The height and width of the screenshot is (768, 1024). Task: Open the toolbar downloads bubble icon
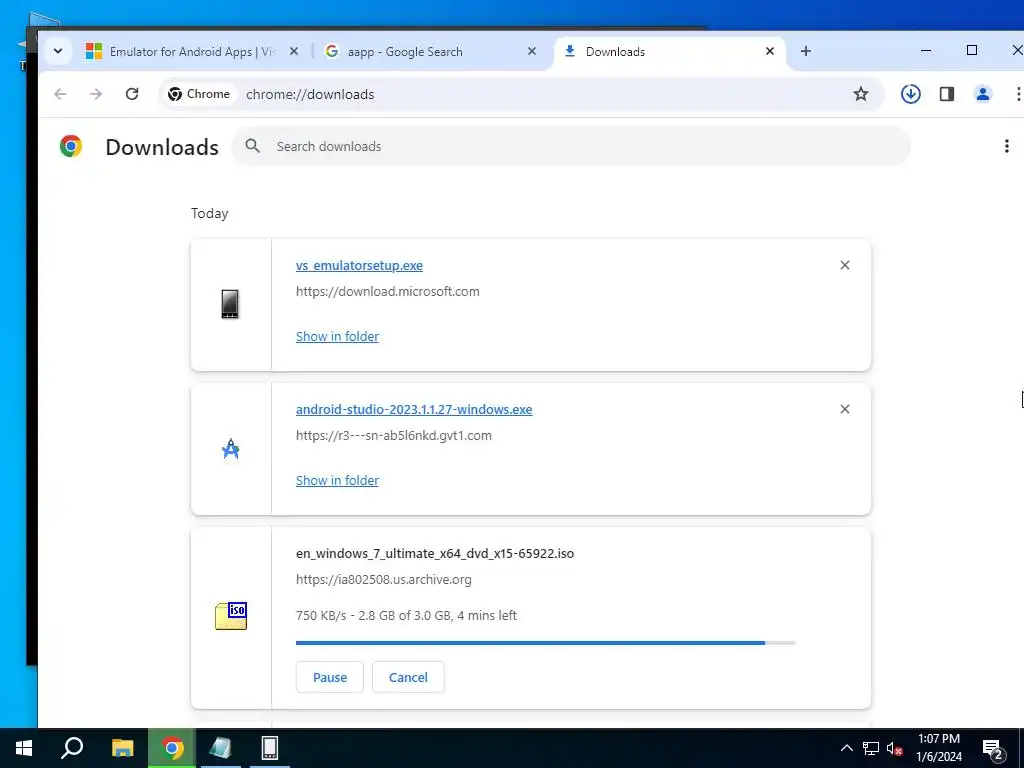point(910,94)
